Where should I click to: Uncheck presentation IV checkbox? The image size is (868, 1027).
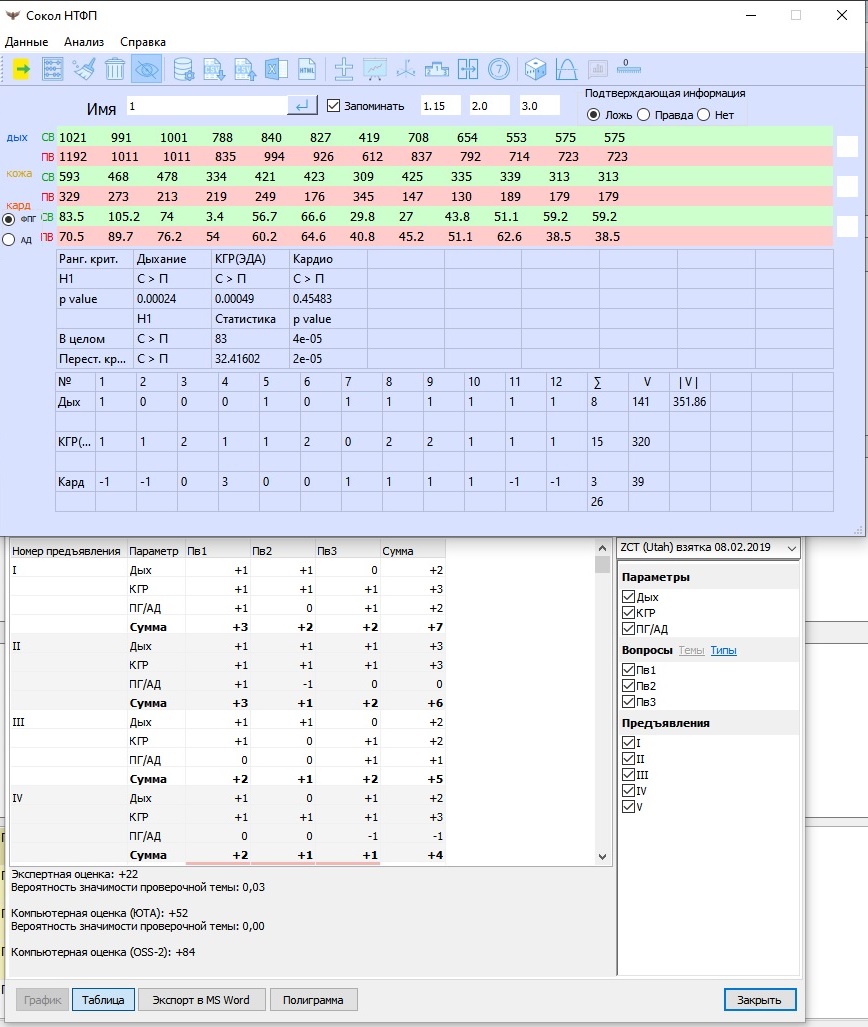[628, 791]
